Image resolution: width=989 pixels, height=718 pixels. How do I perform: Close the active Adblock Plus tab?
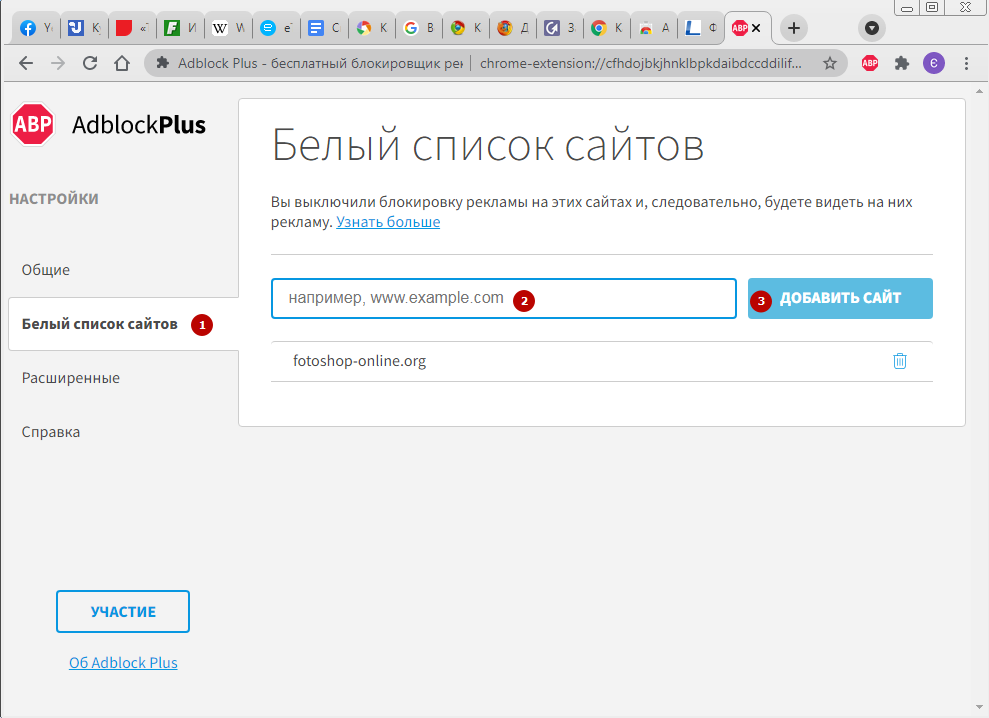pyautogui.click(x=756, y=28)
